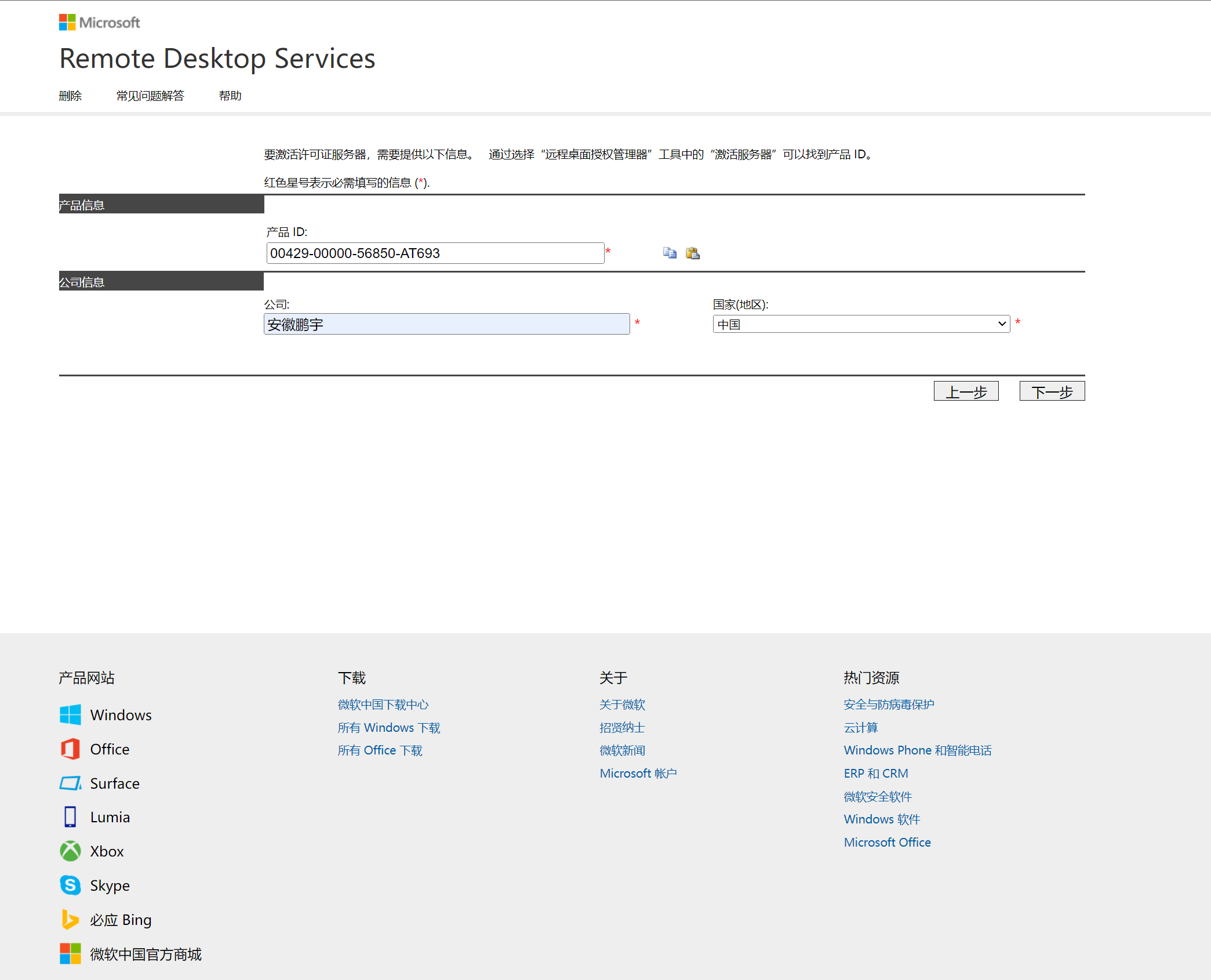Open the ERP 和 CRM link
Viewport: 1211px width, 980px height.
click(x=876, y=774)
